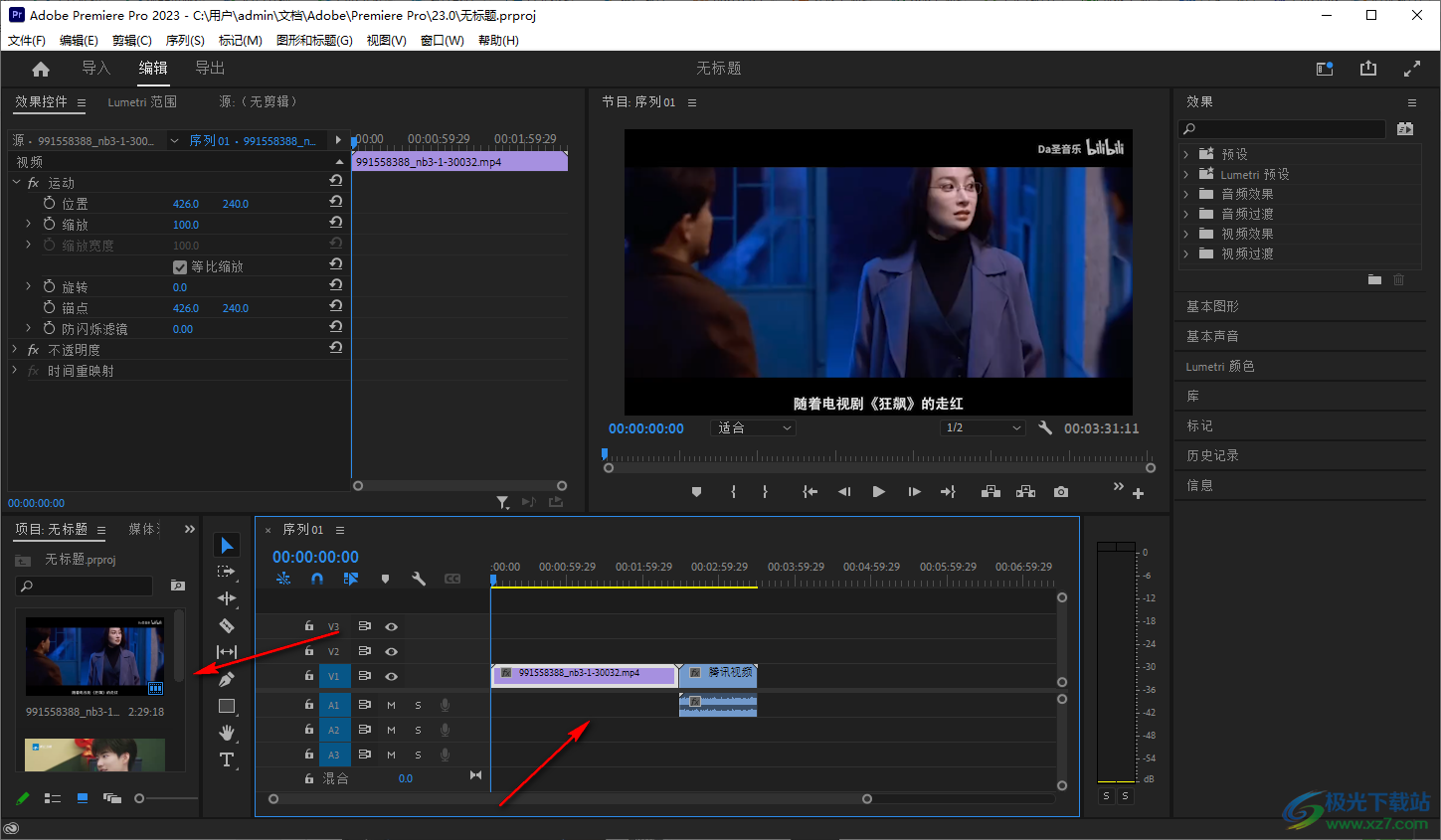The image size is (1441, 840).
Task: Create new custom bin in Effects panel
Action: 1374,280
